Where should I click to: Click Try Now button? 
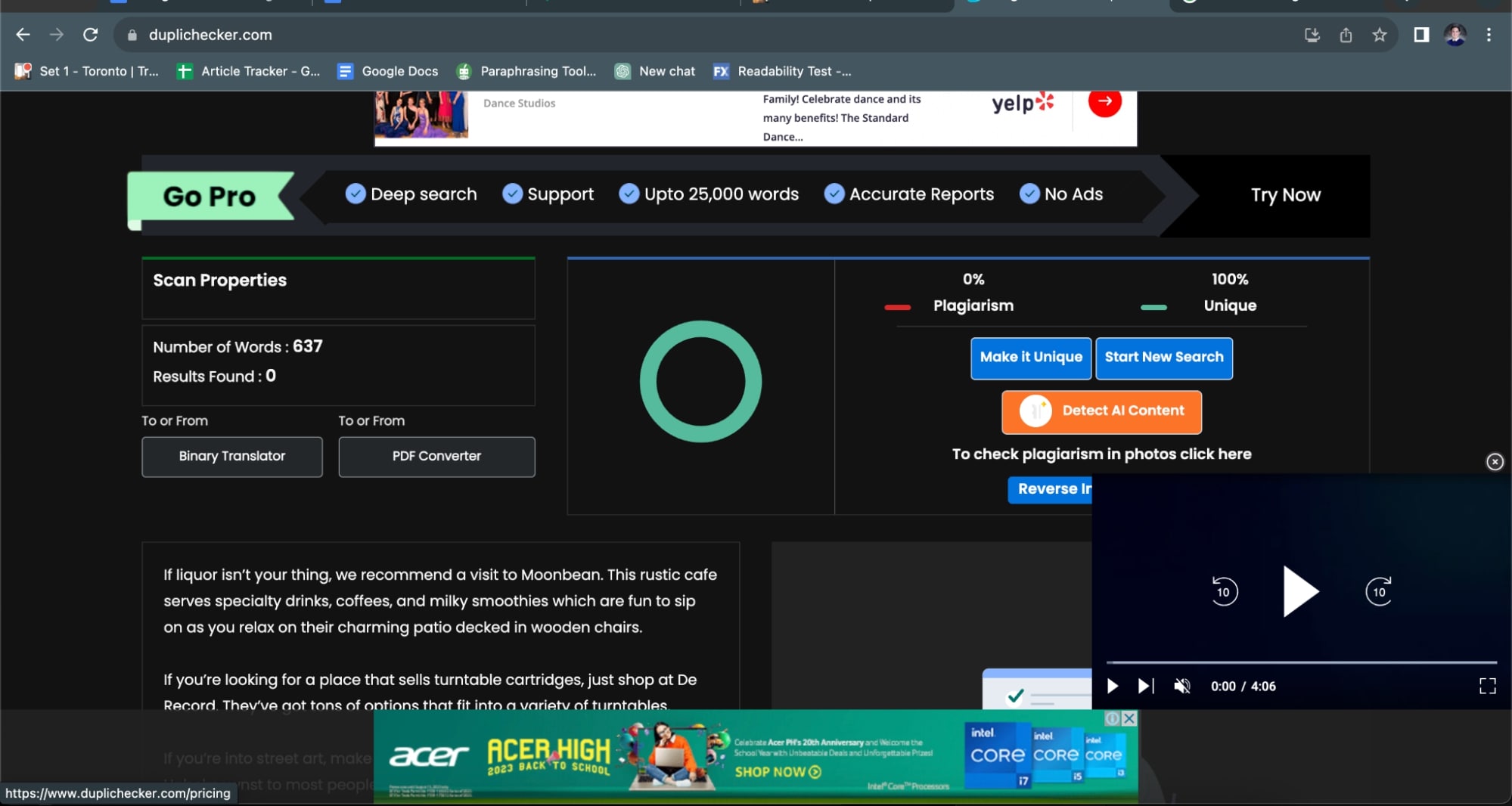coord(1285,195)
